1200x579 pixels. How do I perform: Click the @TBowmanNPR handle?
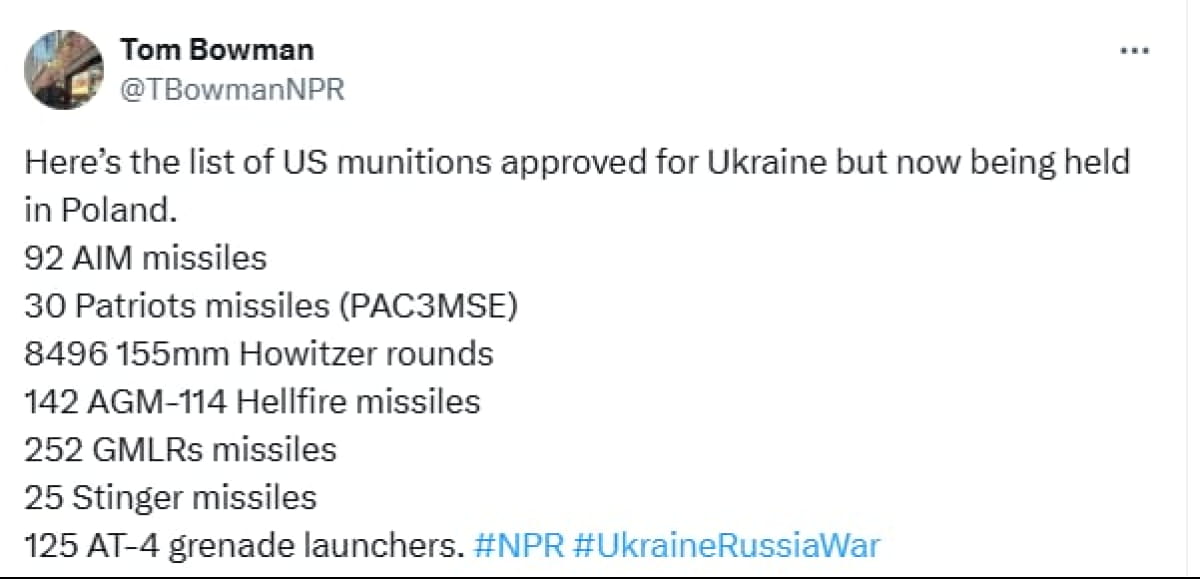click(x=232, y=89)
